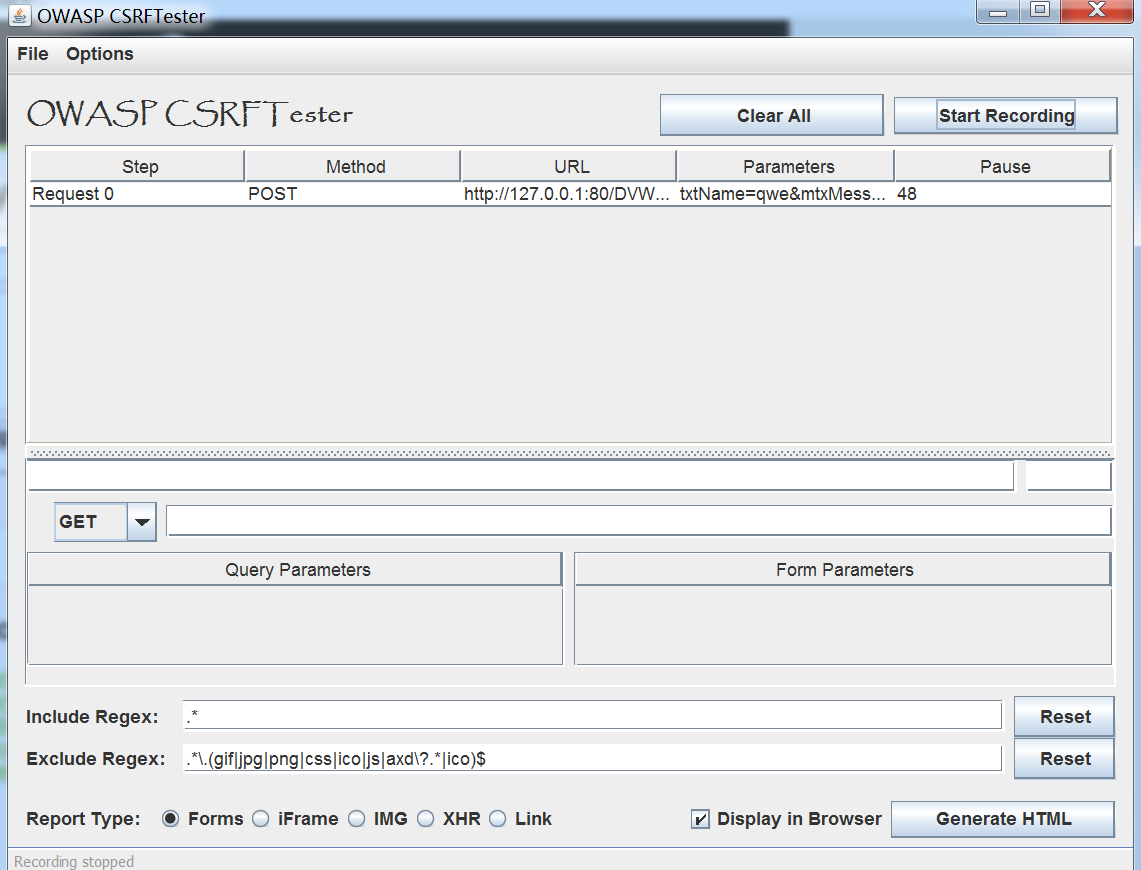This screenshot has width=1141, height=870.
Task: Click the Java icon in the title bar
Action: [20, 15]
